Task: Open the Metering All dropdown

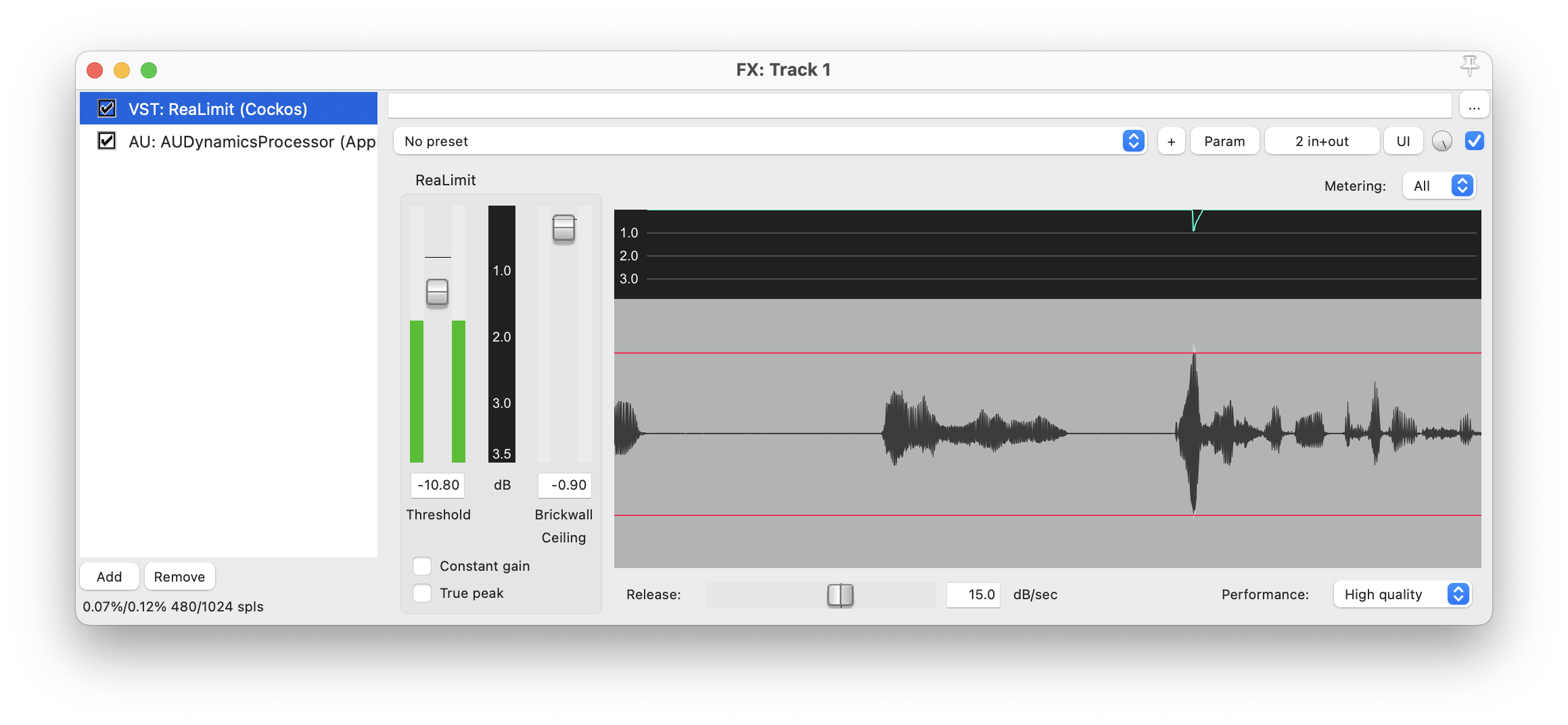Action: point(1439,186)
